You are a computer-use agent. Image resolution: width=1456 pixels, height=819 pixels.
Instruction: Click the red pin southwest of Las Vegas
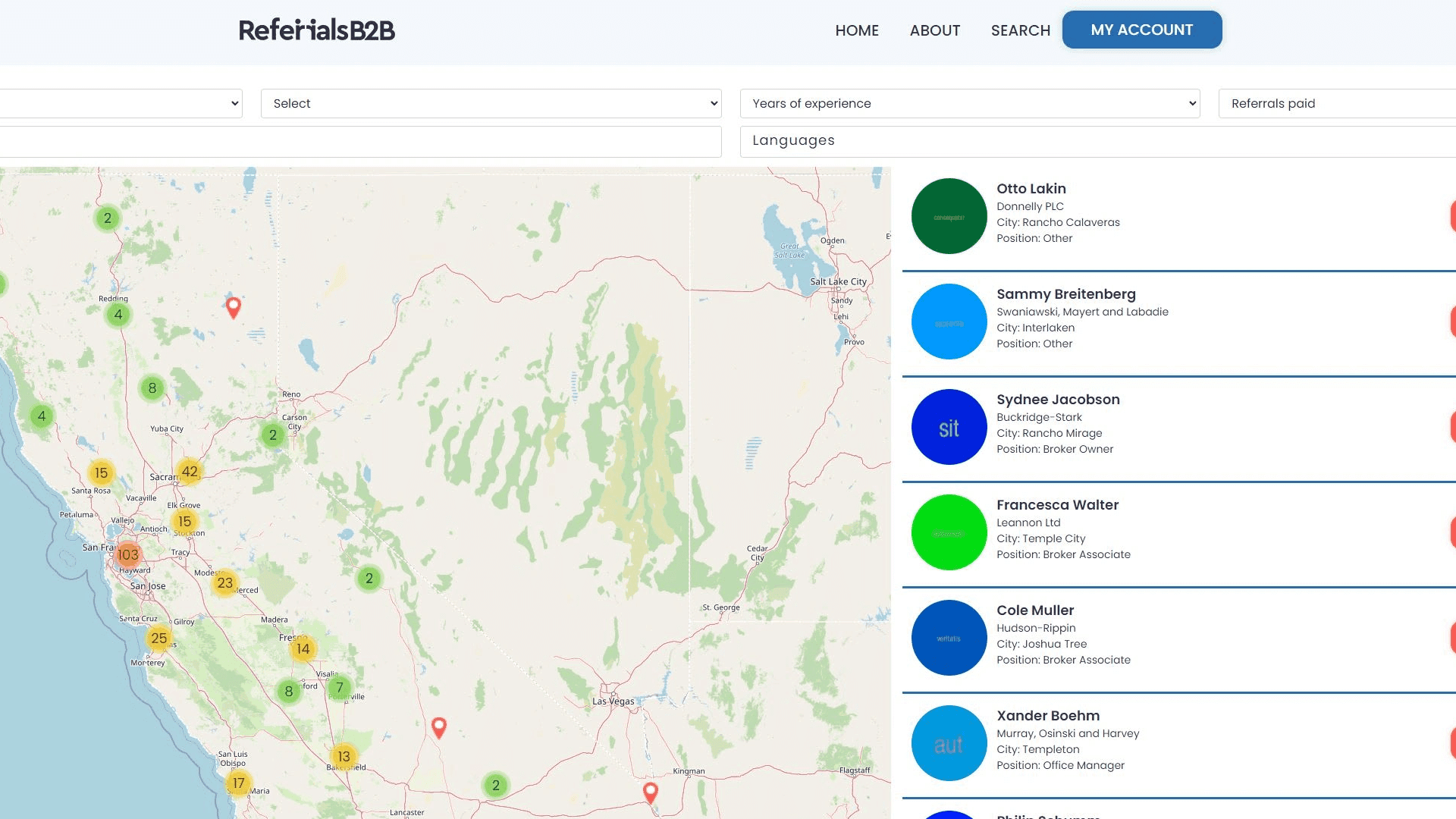tap(439, 726)
